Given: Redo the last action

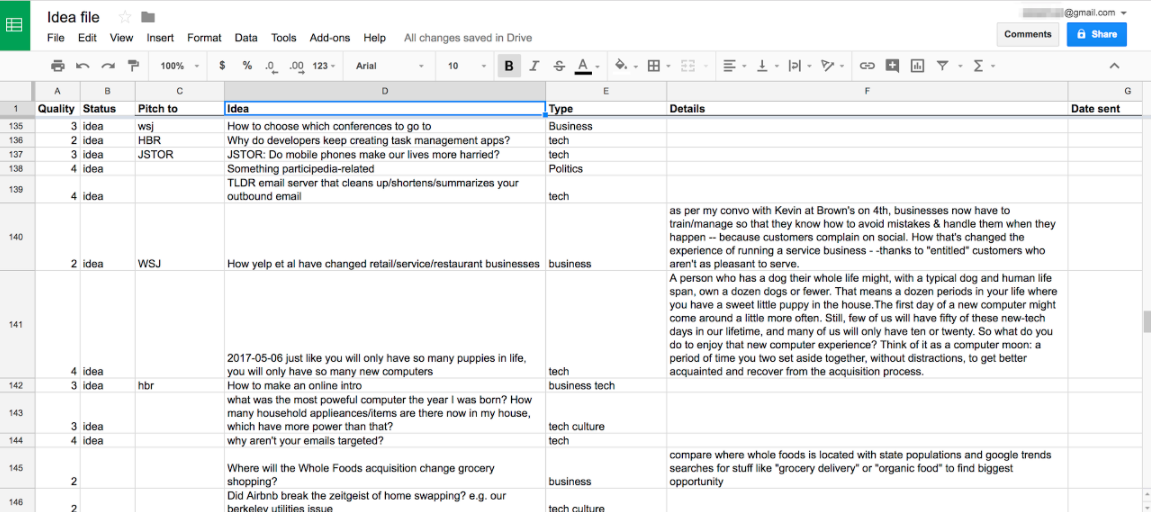Looking at the screenshot, I should pyautogui.click(x=108, y=66).
